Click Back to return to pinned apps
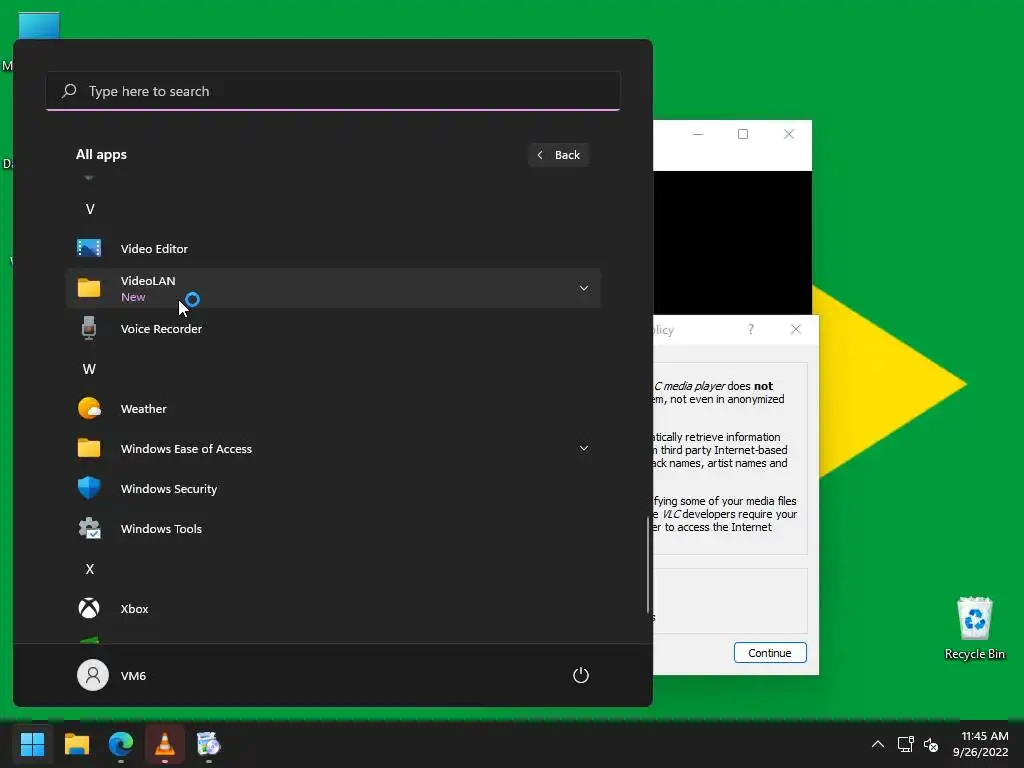Viewport: 1024px width, 768px height. (x=558, y=155)
